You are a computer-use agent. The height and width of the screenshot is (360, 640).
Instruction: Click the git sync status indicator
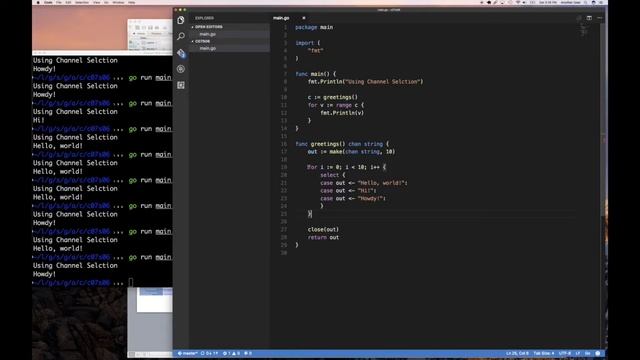coord(209,353)
